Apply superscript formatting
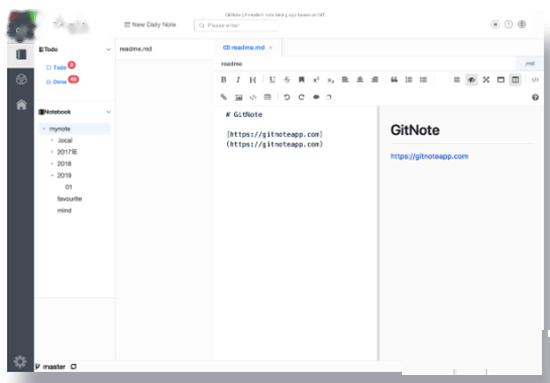 (316, 80)
